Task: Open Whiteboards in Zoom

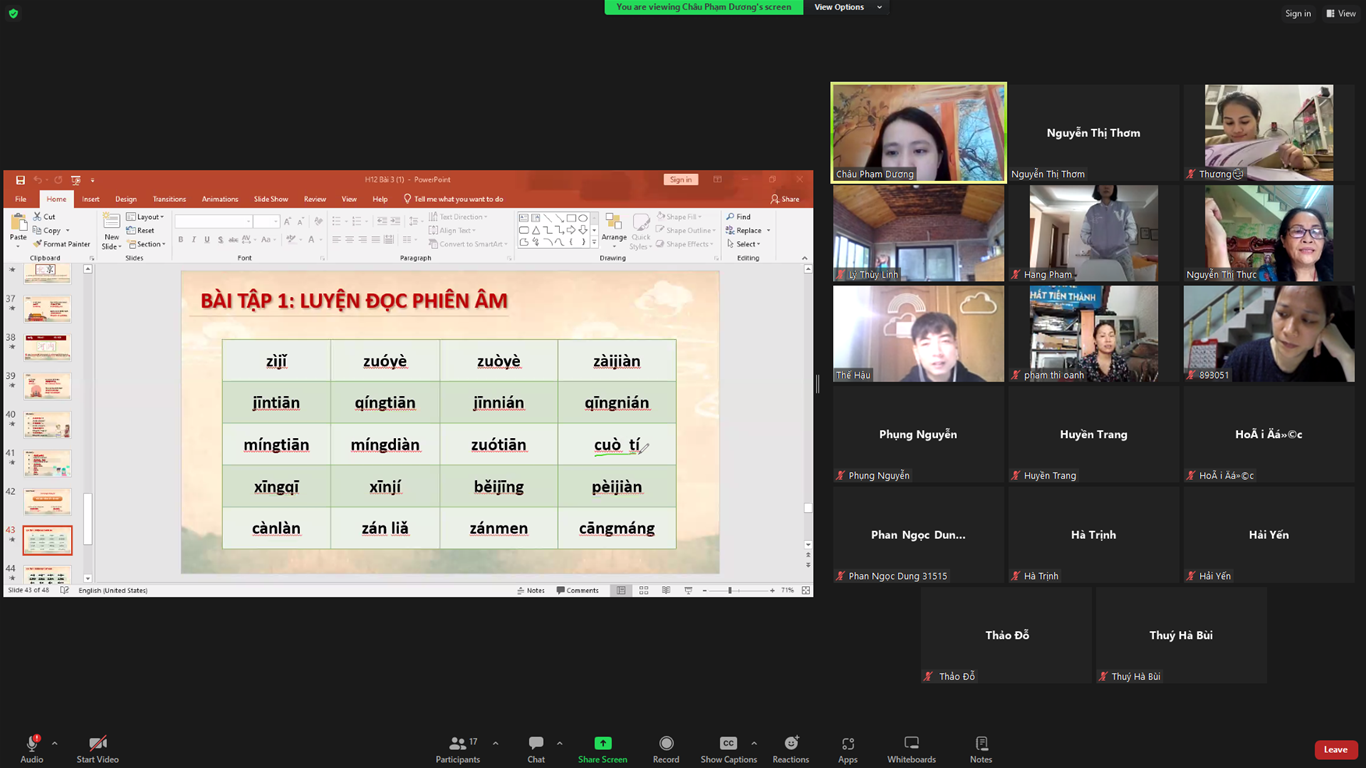Action: 911,749
